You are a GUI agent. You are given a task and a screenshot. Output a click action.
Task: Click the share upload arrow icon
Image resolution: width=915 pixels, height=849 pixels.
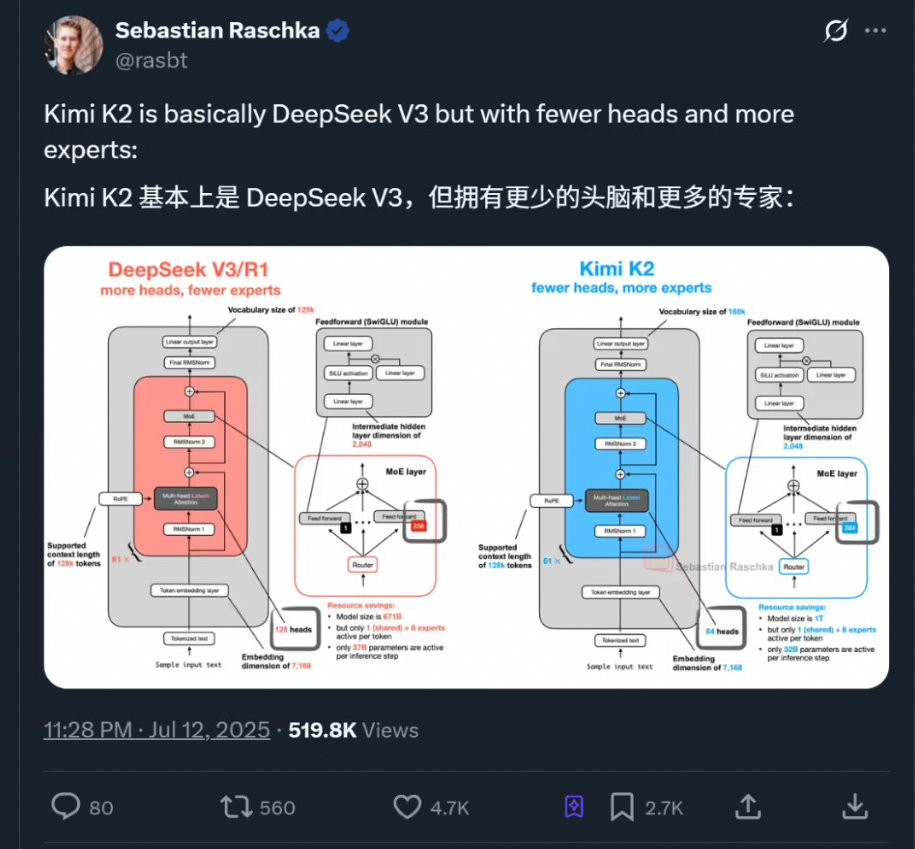point(748,806)
